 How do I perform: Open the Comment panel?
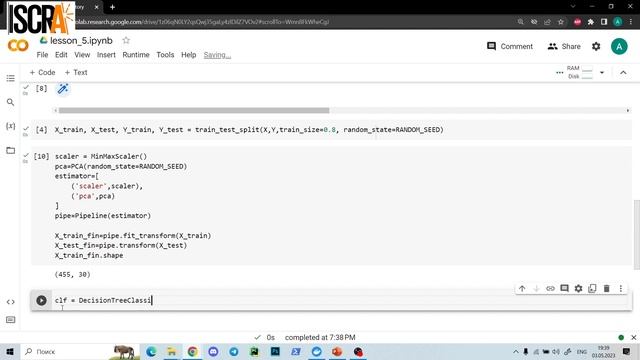point(510,47)
